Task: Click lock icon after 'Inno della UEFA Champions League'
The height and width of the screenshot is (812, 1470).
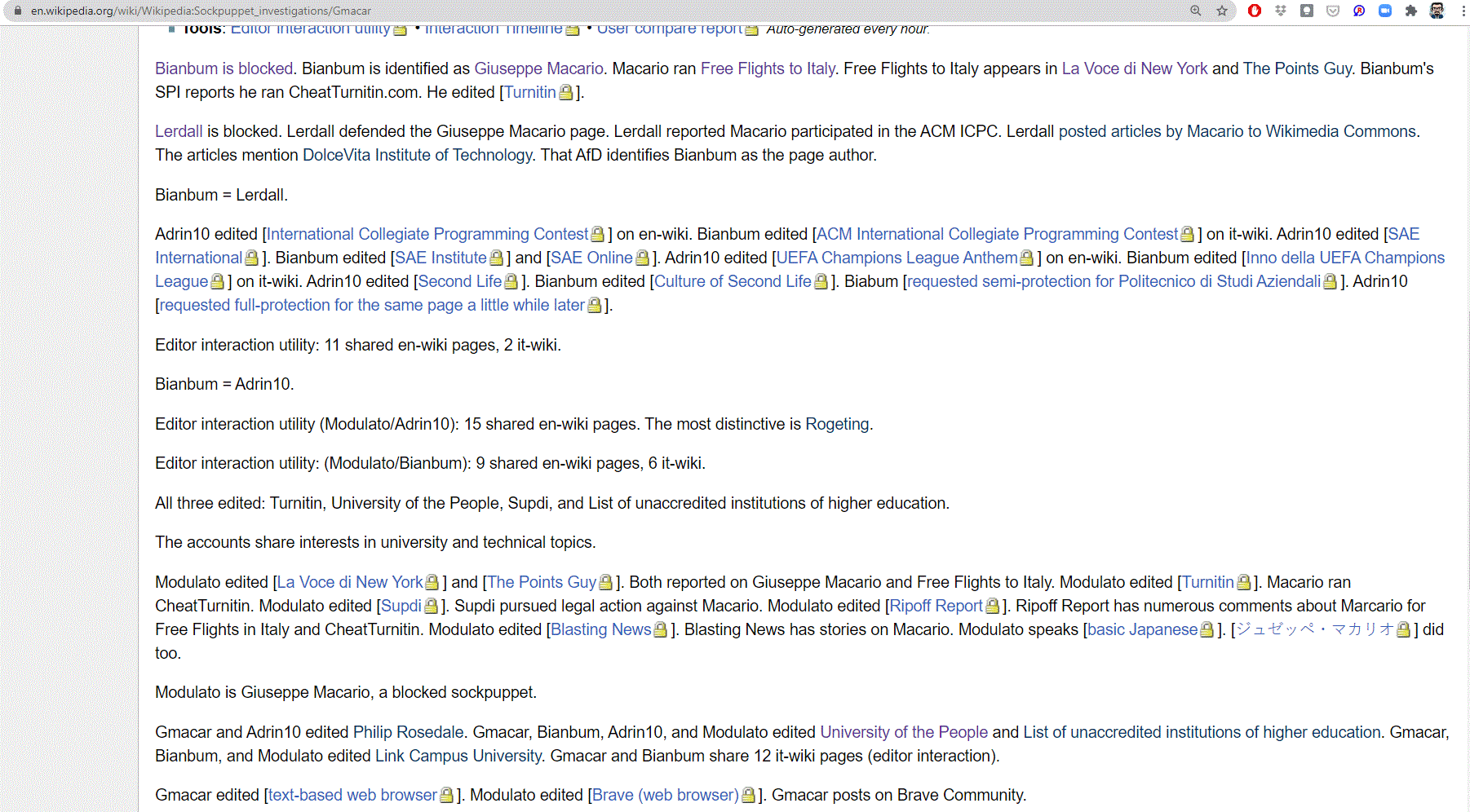Action: [x=217, y=282]
